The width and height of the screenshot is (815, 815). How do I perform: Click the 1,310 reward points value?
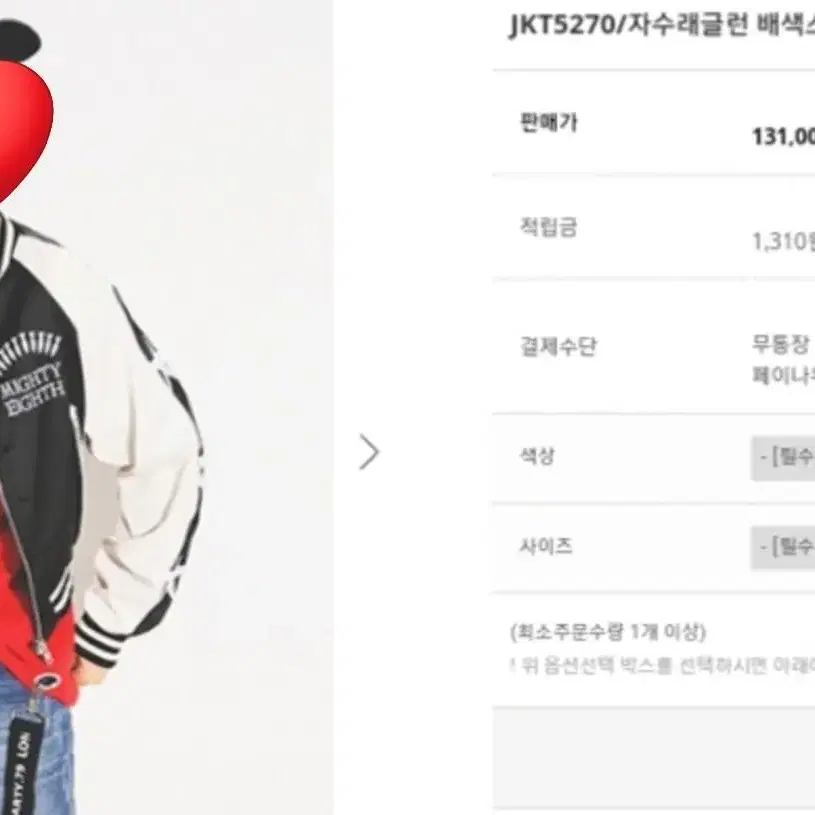tap(783, 241)
